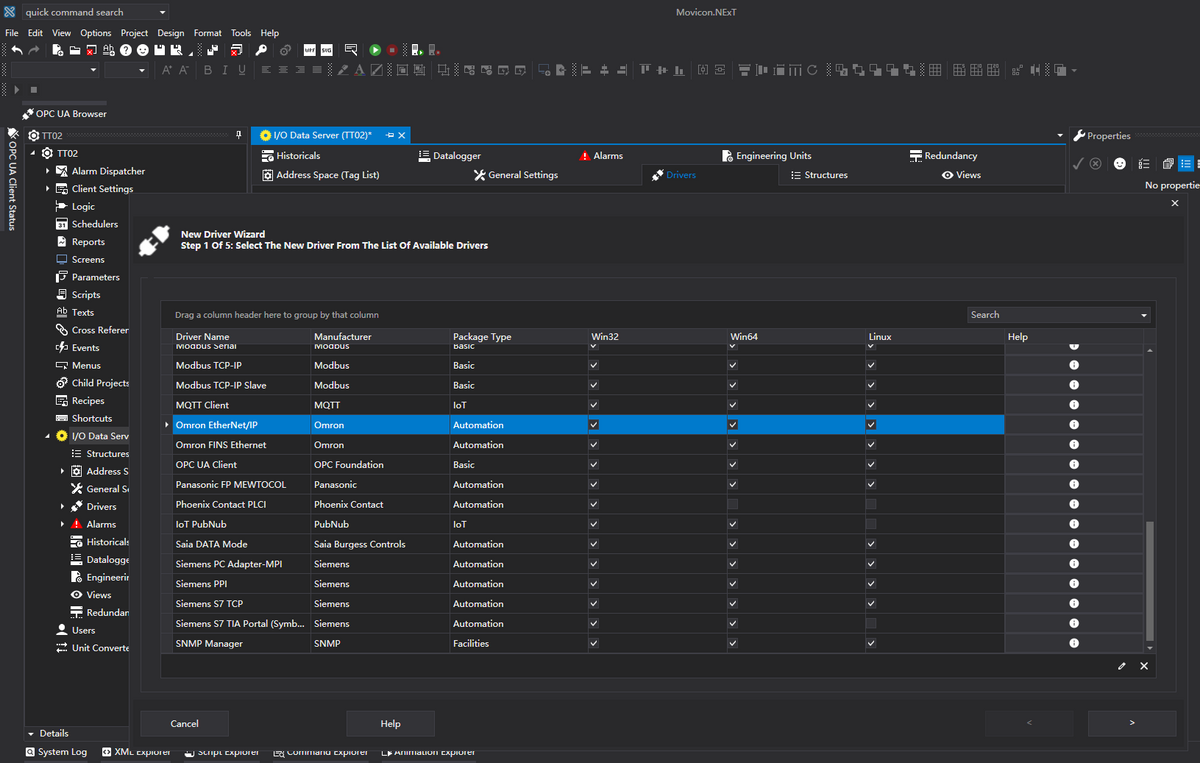Click the red Stop button in toolbar

[392, 50]
